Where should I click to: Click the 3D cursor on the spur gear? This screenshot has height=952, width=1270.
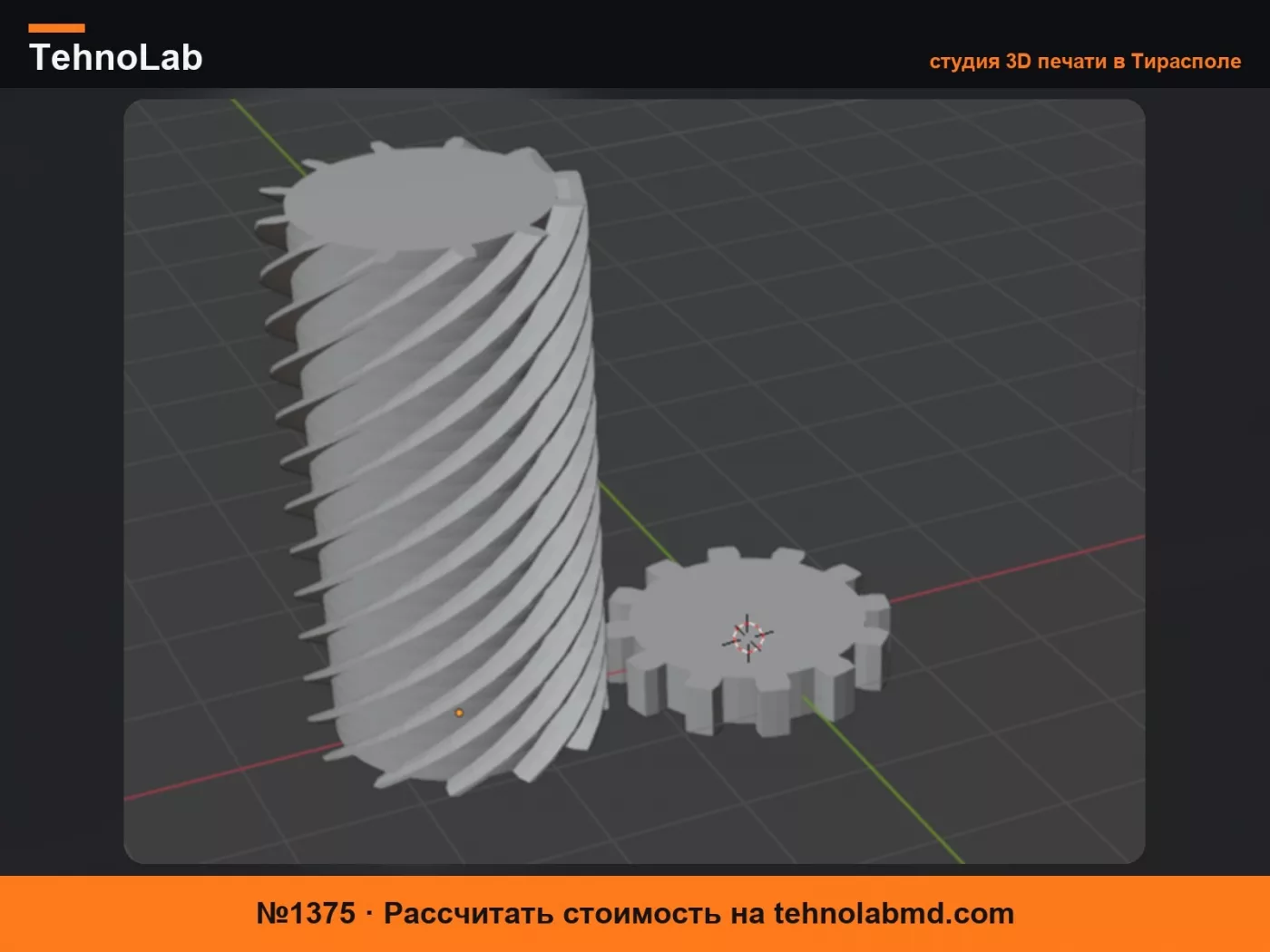(x=747, y=638)
